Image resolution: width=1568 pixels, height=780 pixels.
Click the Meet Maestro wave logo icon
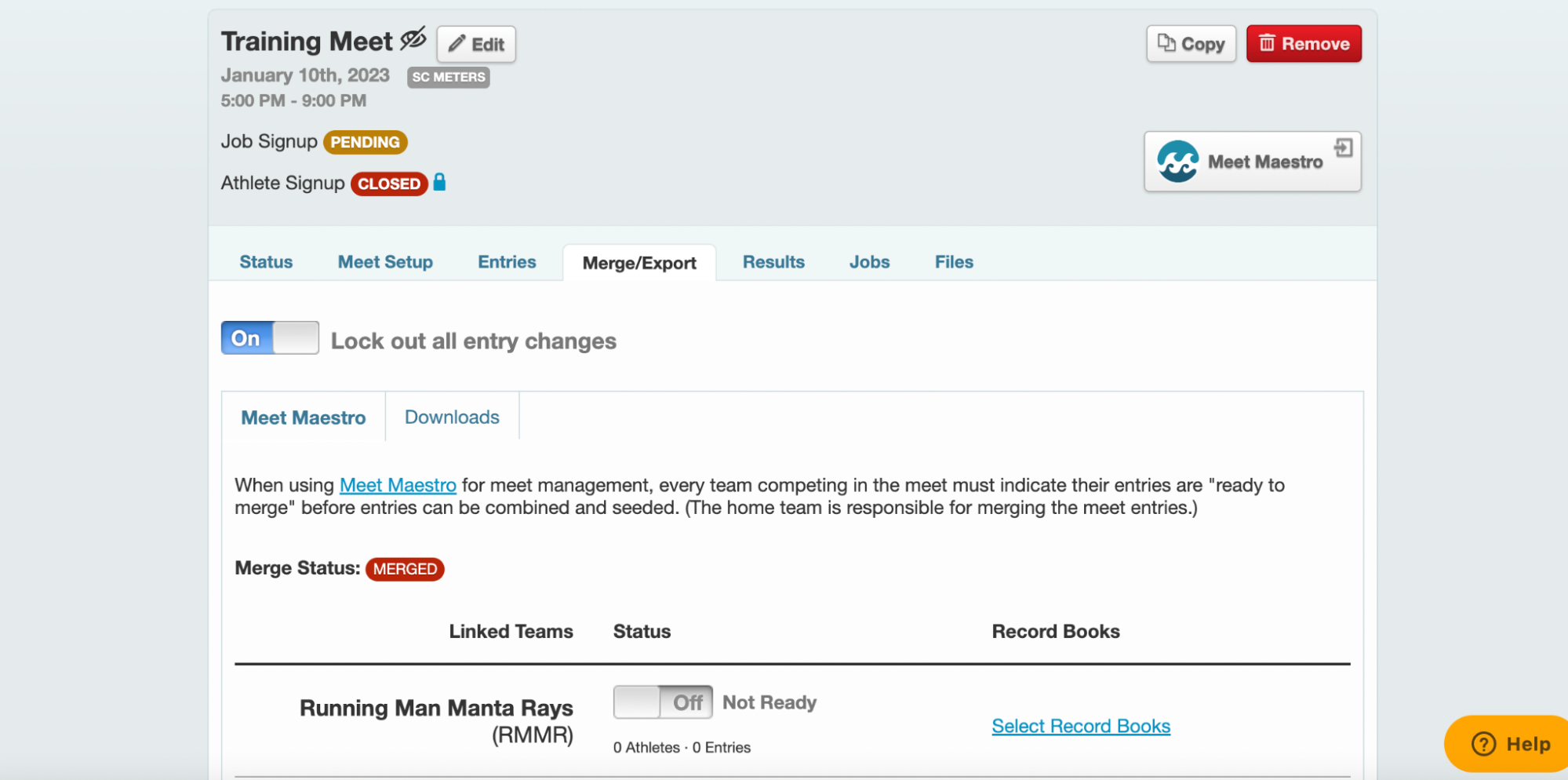click(1177, 162)
